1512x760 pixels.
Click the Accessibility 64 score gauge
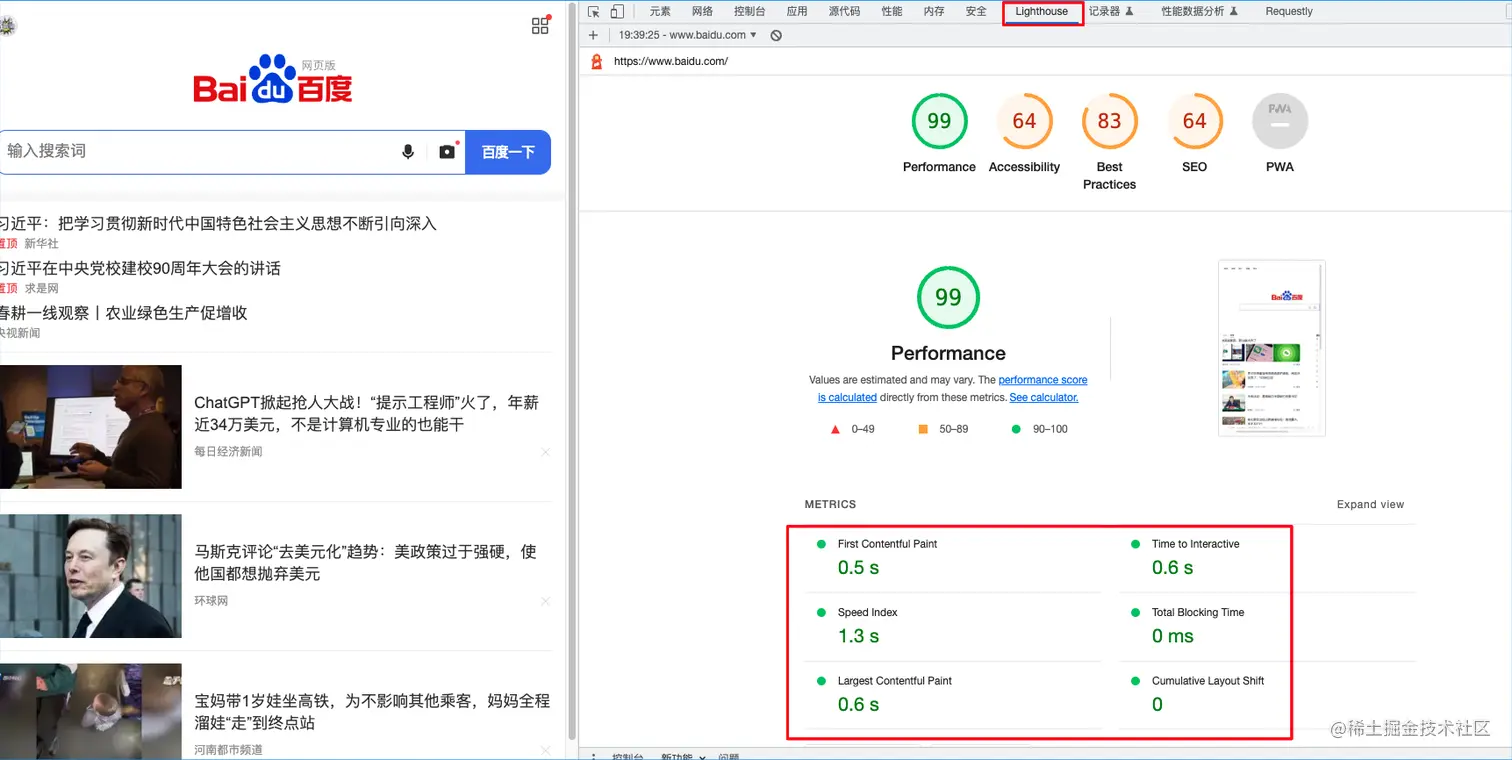[1024, 121]
